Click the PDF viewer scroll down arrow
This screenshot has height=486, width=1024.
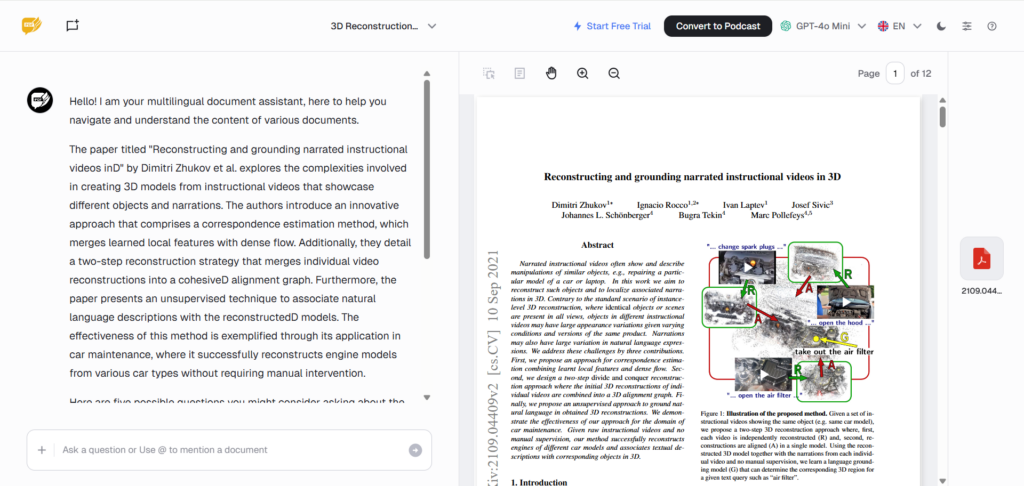942,480
